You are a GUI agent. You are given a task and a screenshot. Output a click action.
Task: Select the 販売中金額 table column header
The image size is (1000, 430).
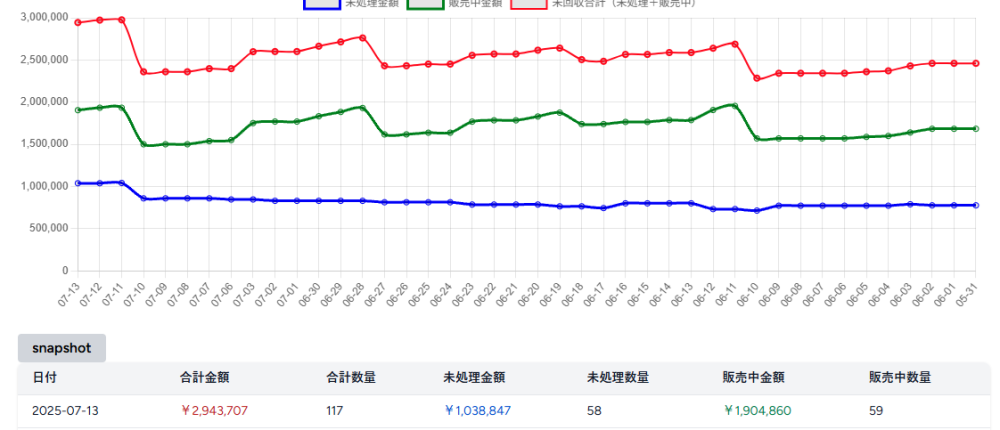[x=753, y=378]
